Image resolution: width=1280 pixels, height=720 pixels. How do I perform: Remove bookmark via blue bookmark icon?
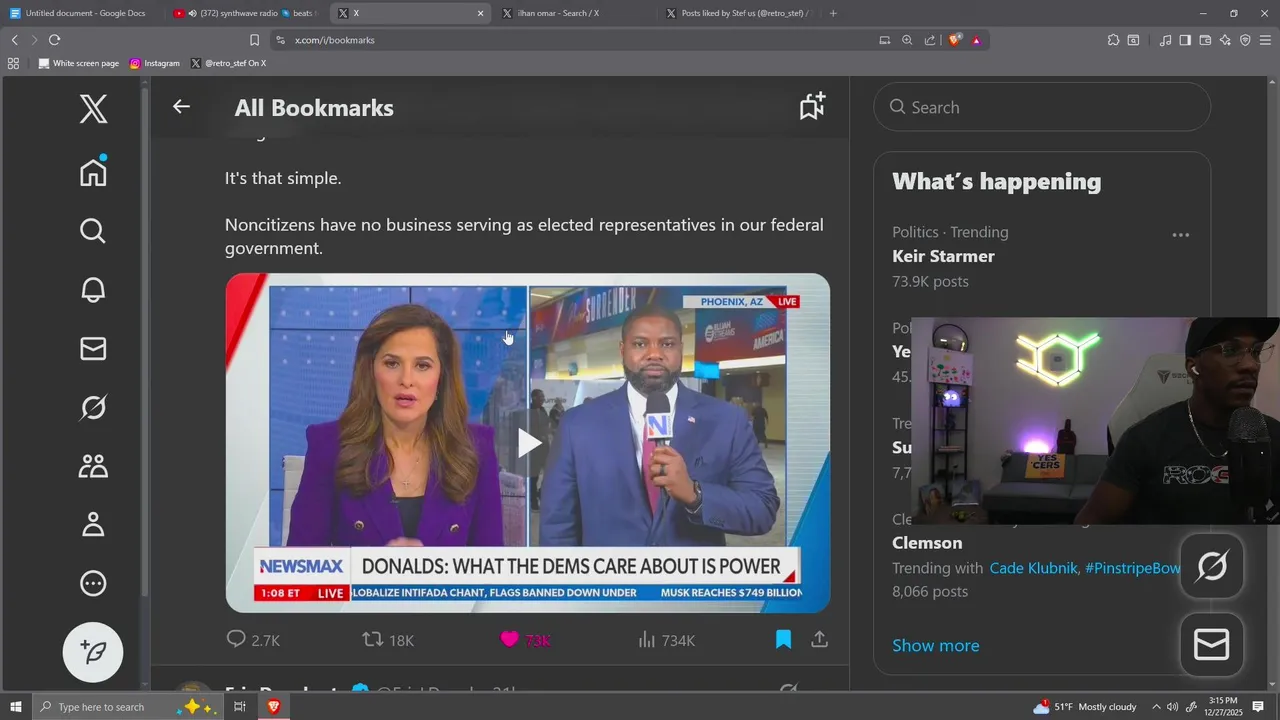pos(784,639)
